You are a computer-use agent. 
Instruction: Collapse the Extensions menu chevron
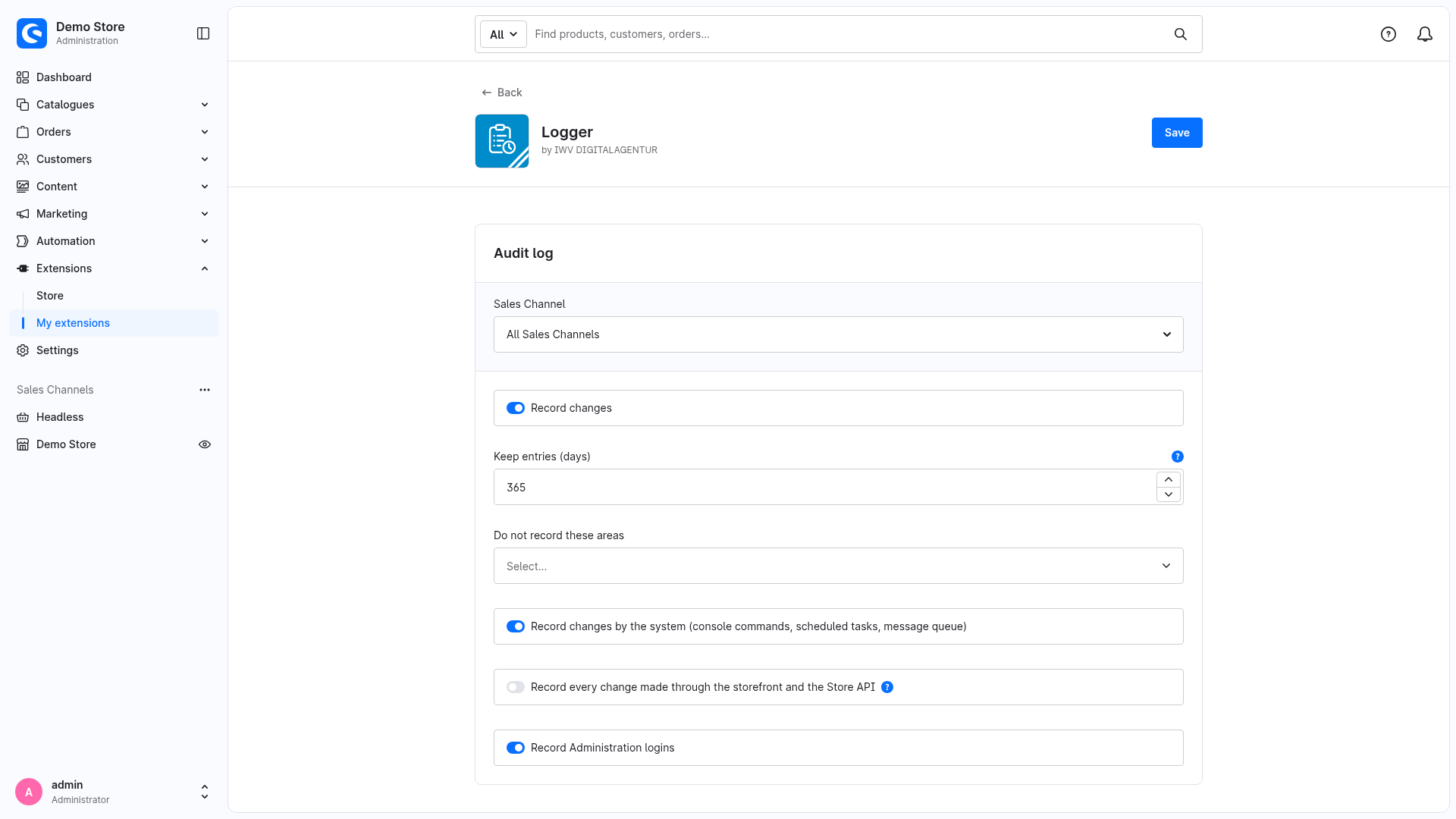pyautogui.click(x=205, y=268)
